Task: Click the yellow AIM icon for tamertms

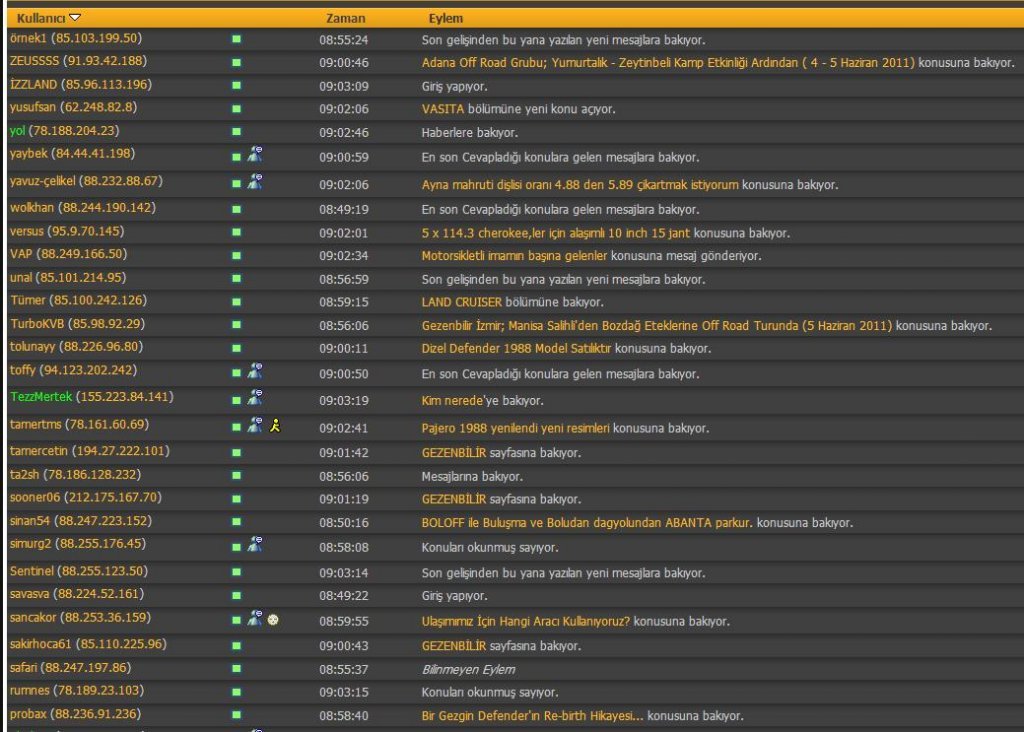Action: [x=275, y=426]
